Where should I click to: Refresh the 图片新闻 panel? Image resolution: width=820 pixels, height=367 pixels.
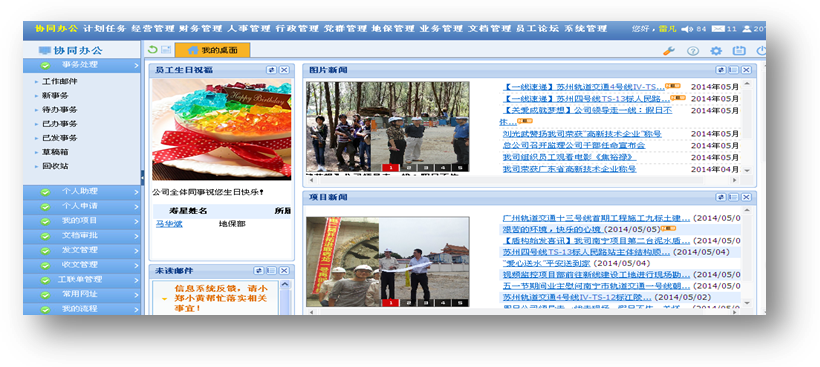(721, 70)
